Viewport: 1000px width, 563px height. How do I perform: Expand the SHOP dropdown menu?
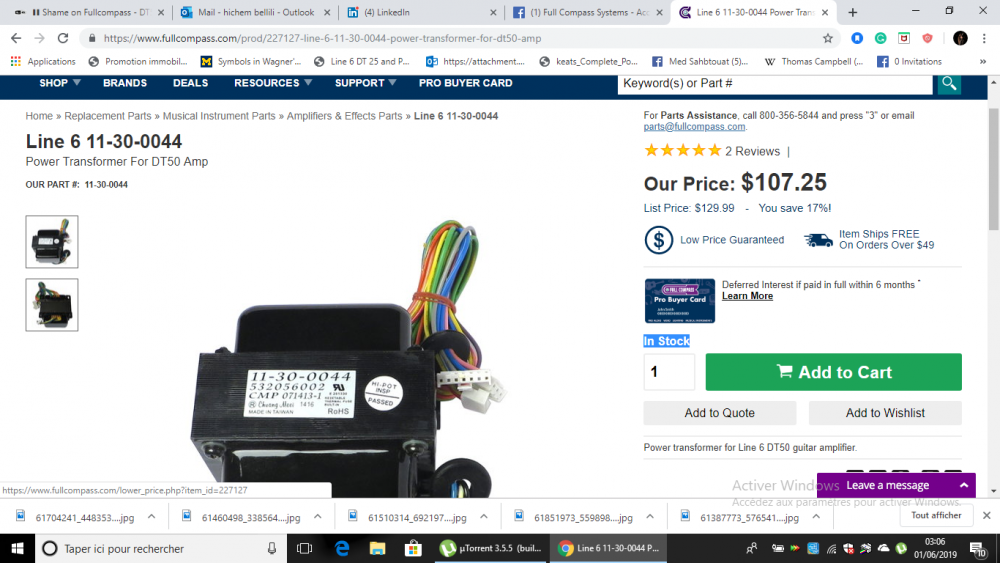tap(60, 83)
